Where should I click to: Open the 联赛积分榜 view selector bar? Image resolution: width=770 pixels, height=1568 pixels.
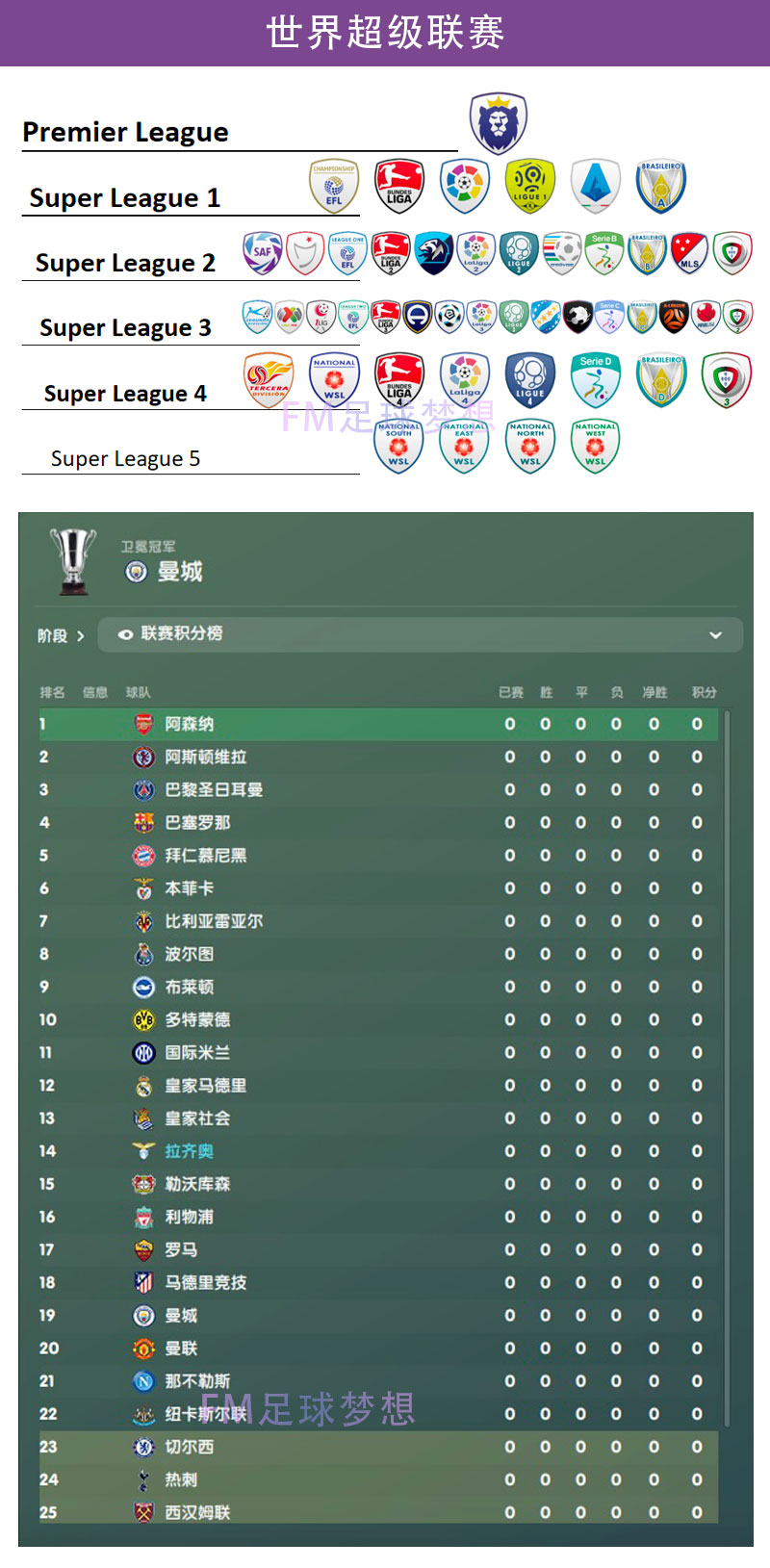coord(421,635)
